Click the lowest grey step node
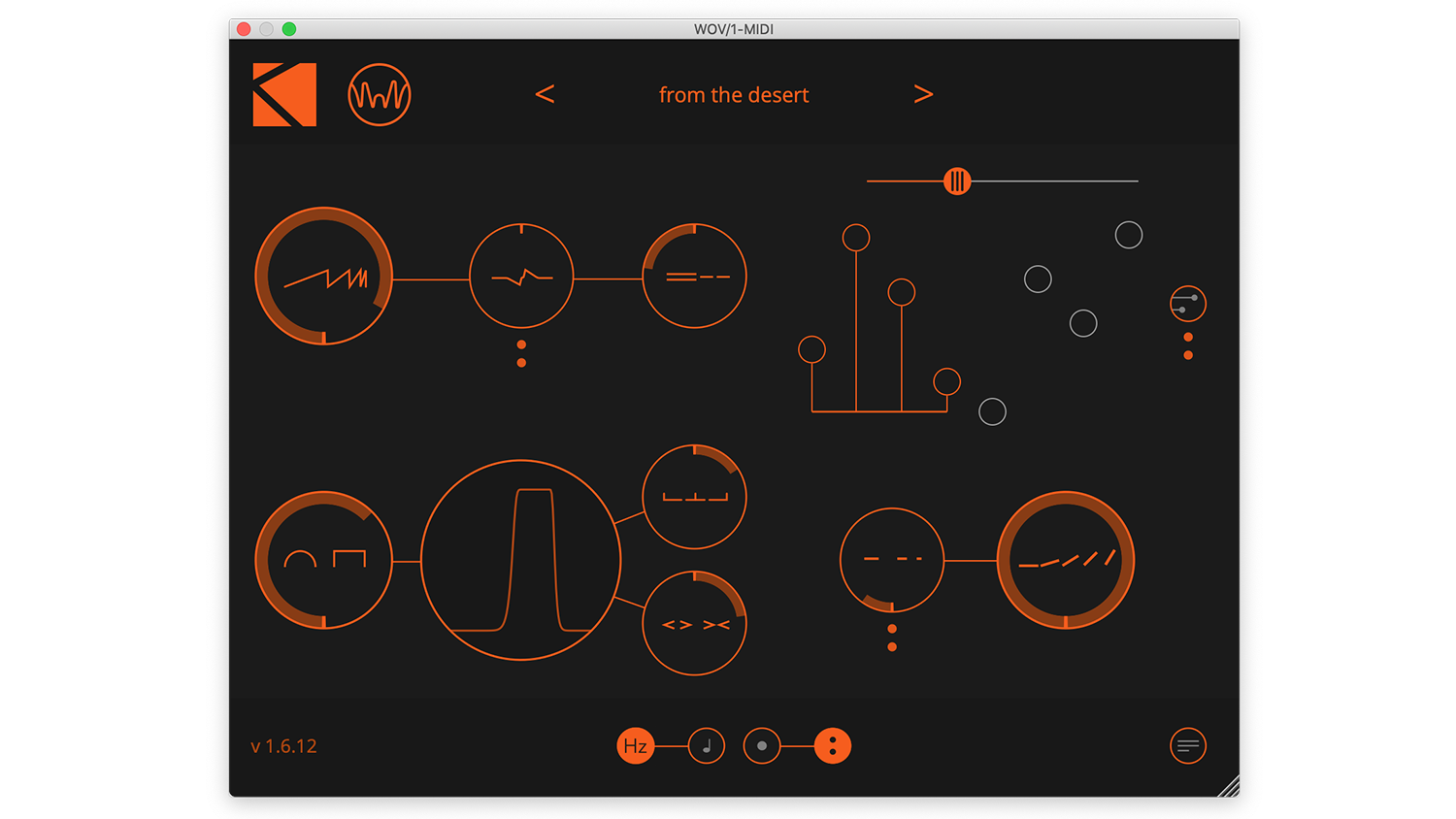Image resolution: width=1456 pixels, height=819 pixels. (x=992, y=411)
